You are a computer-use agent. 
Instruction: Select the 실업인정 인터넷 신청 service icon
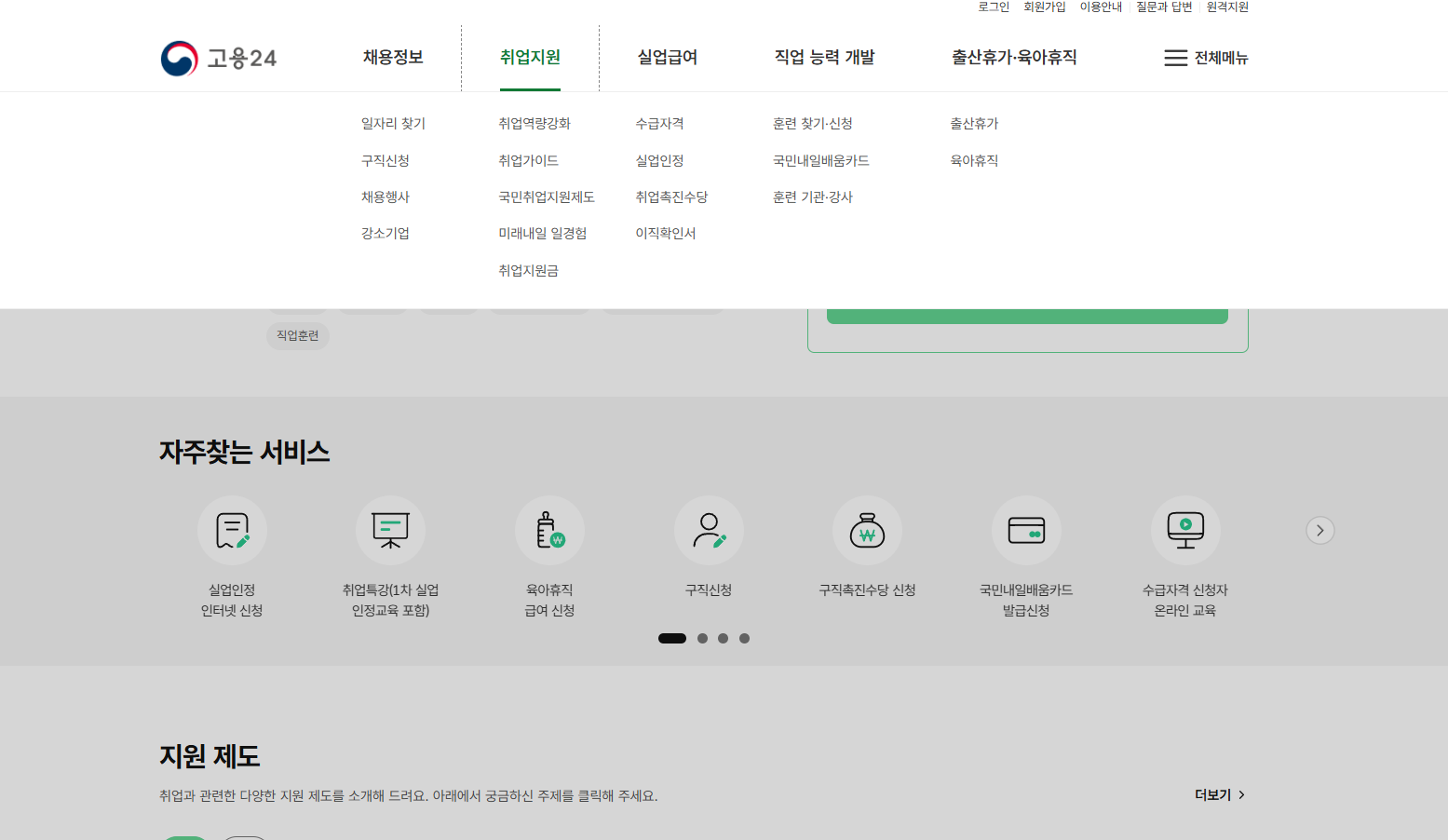232,530
